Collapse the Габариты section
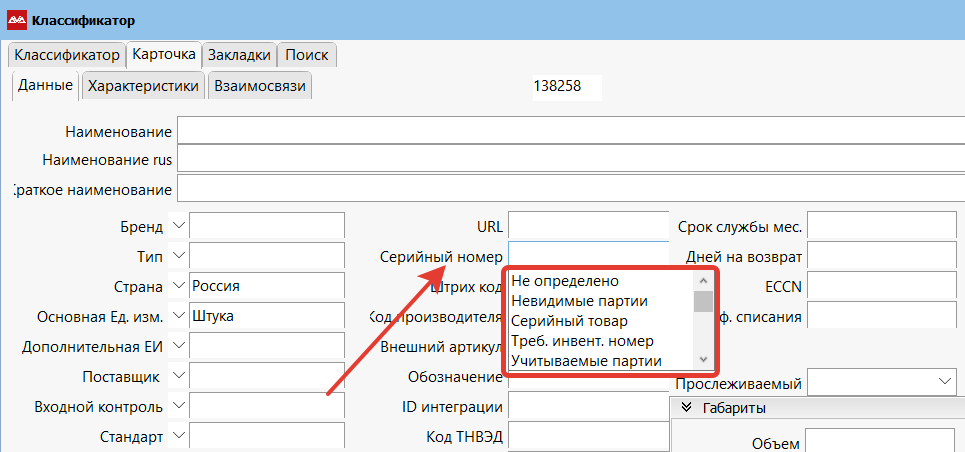 click(687, 408)
